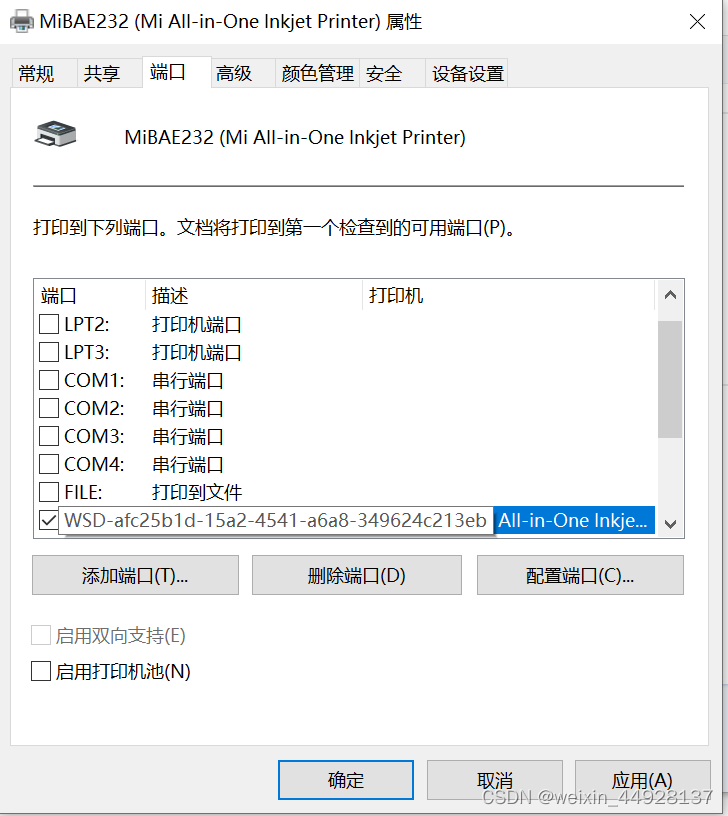
Task: Click the scroll-down arrow of the port list
Action: (670, 524)
